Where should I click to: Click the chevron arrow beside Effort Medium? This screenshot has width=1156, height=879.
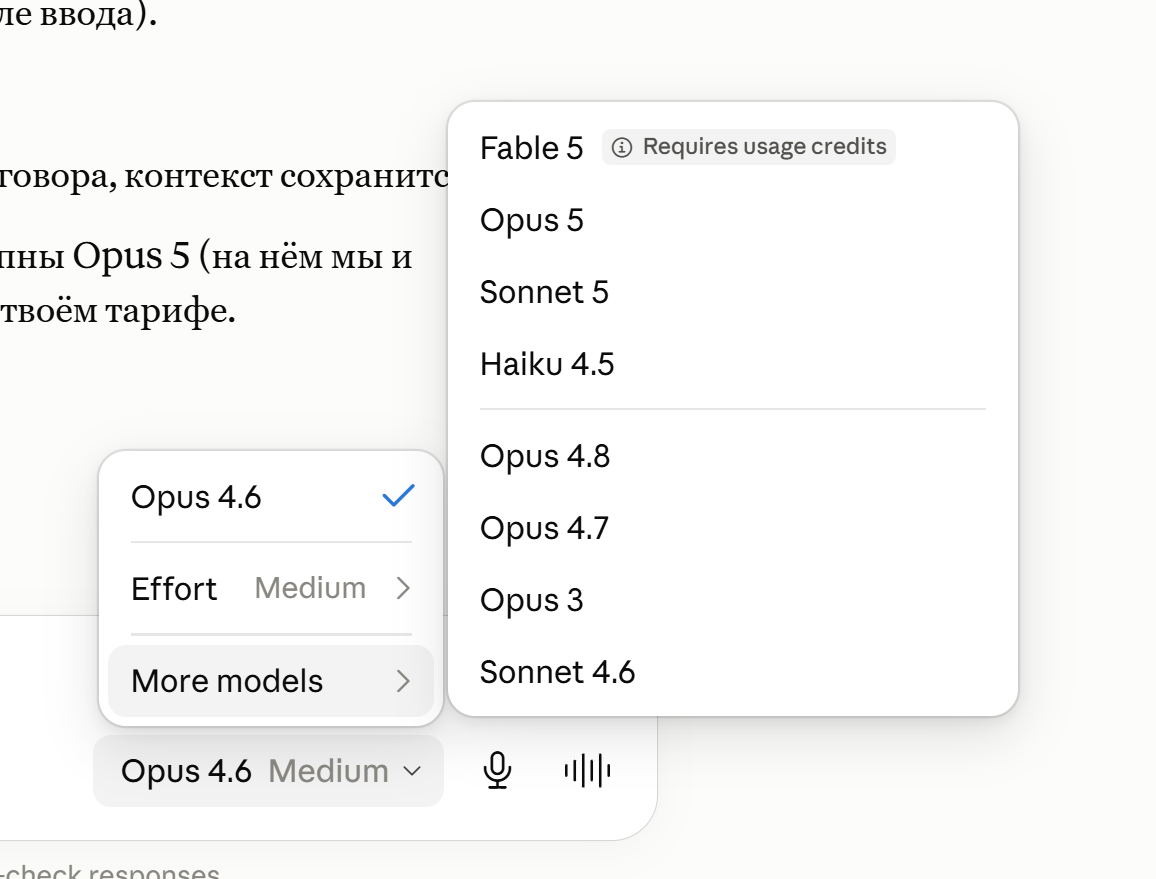tap(403, 588)
